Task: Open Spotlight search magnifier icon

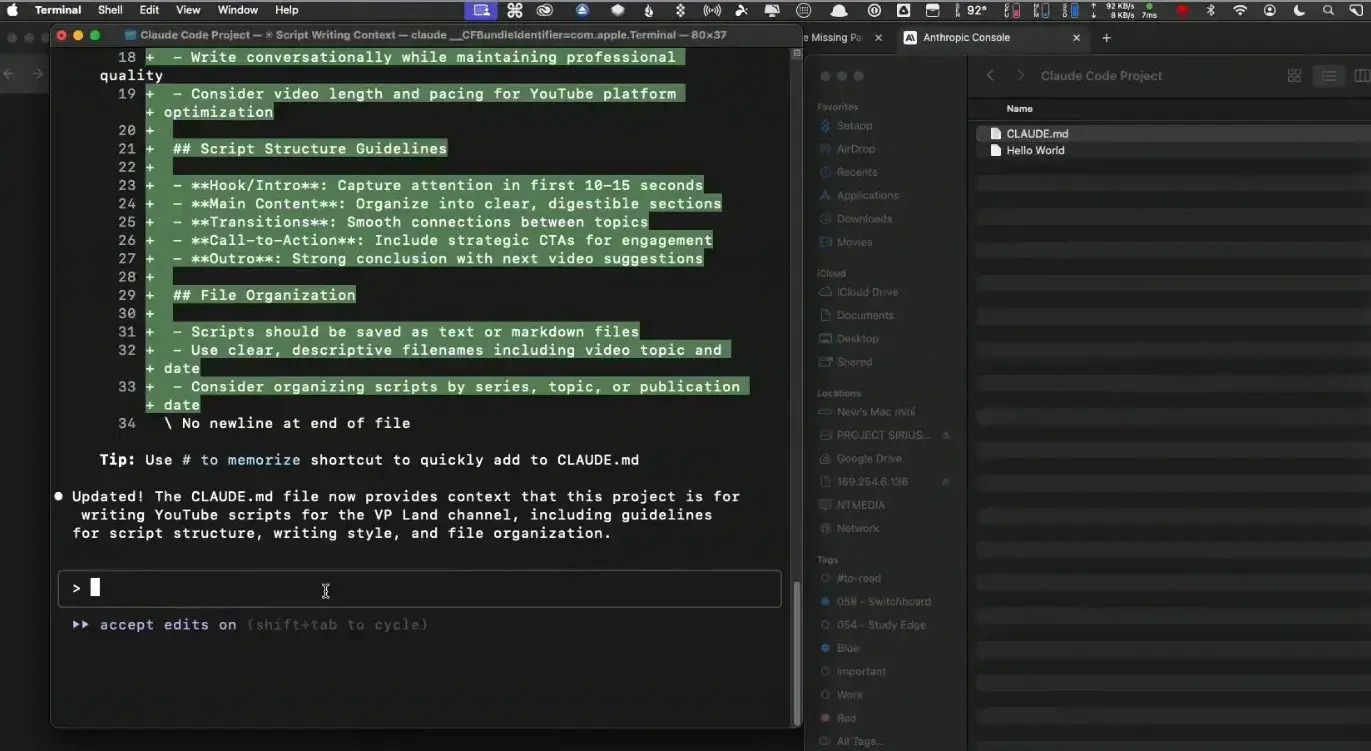Action: click(1328, 10)
